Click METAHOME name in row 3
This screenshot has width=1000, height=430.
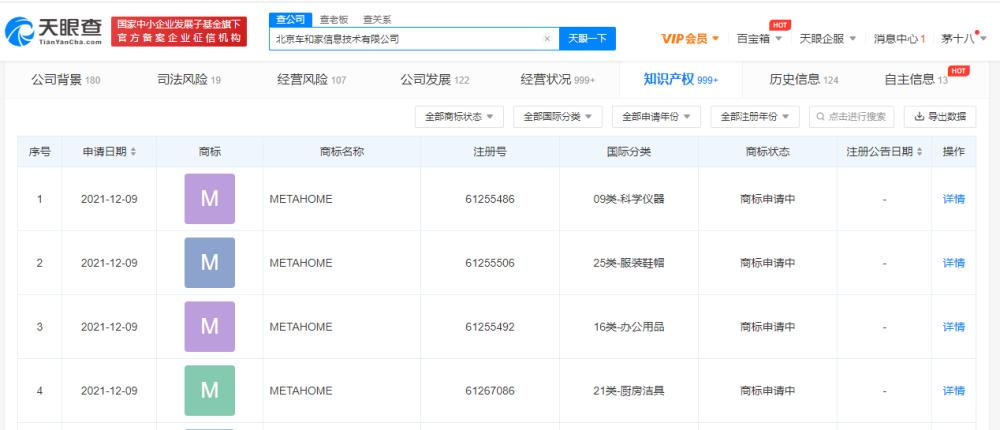tap(301, 327)
